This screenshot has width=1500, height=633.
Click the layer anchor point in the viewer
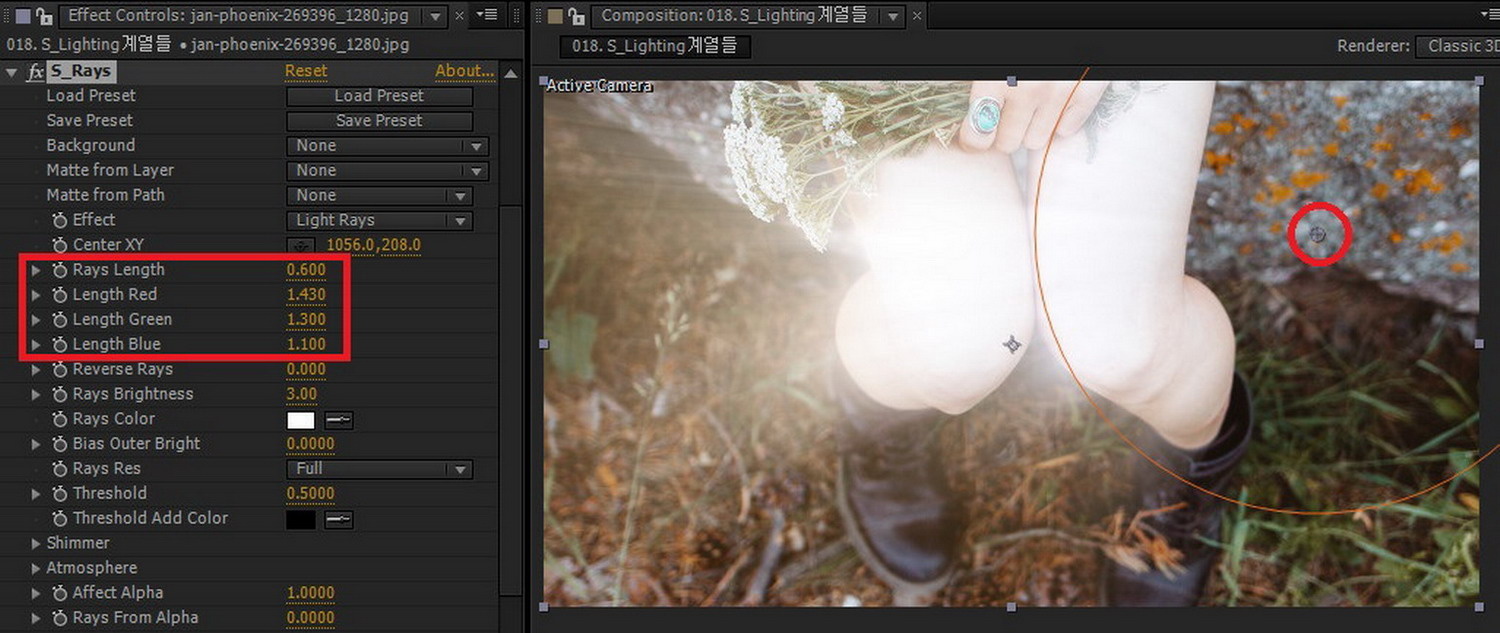(x=1012, y=345)
